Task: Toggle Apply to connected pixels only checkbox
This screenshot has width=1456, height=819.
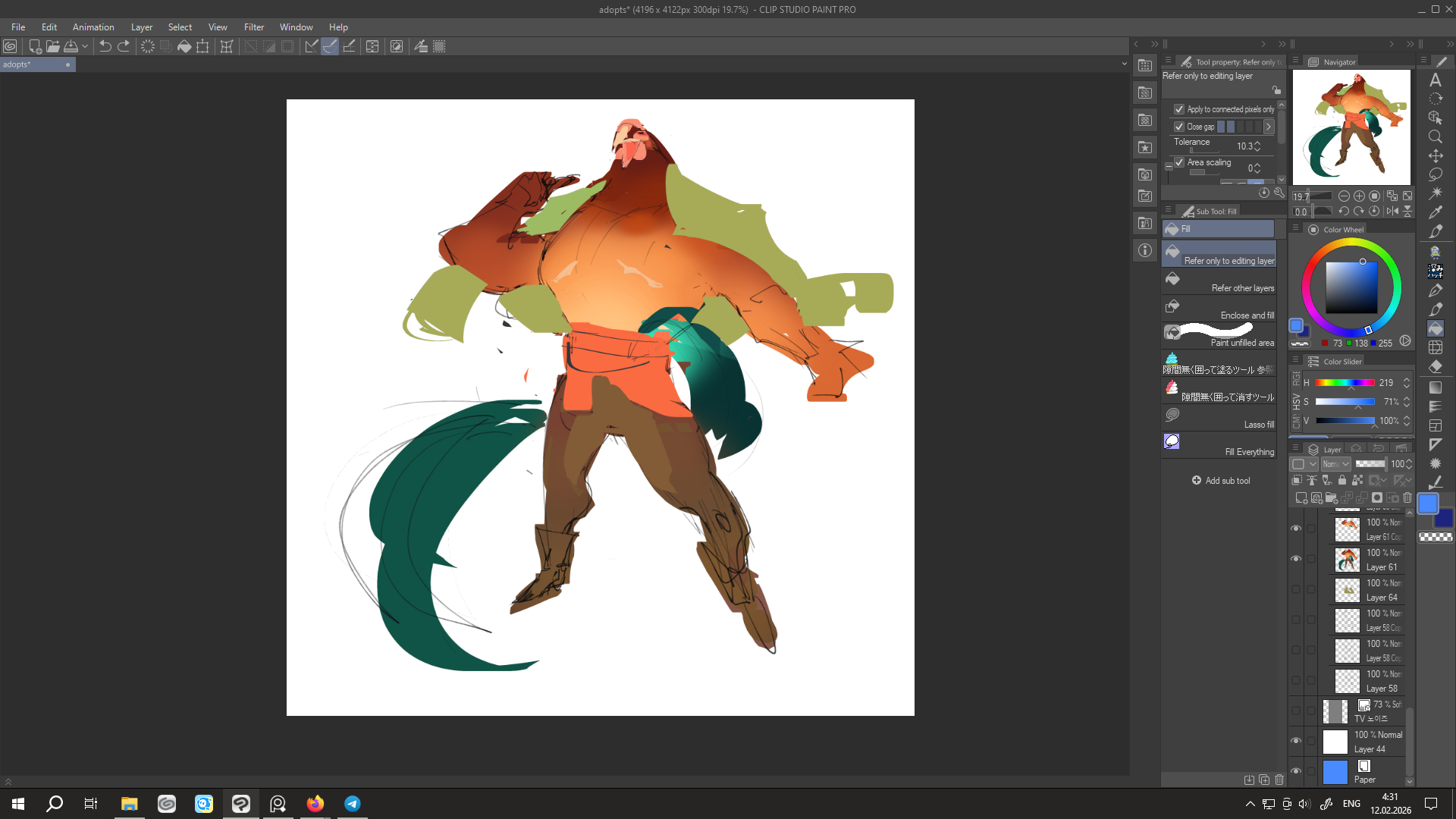Action: (1179, 109)
